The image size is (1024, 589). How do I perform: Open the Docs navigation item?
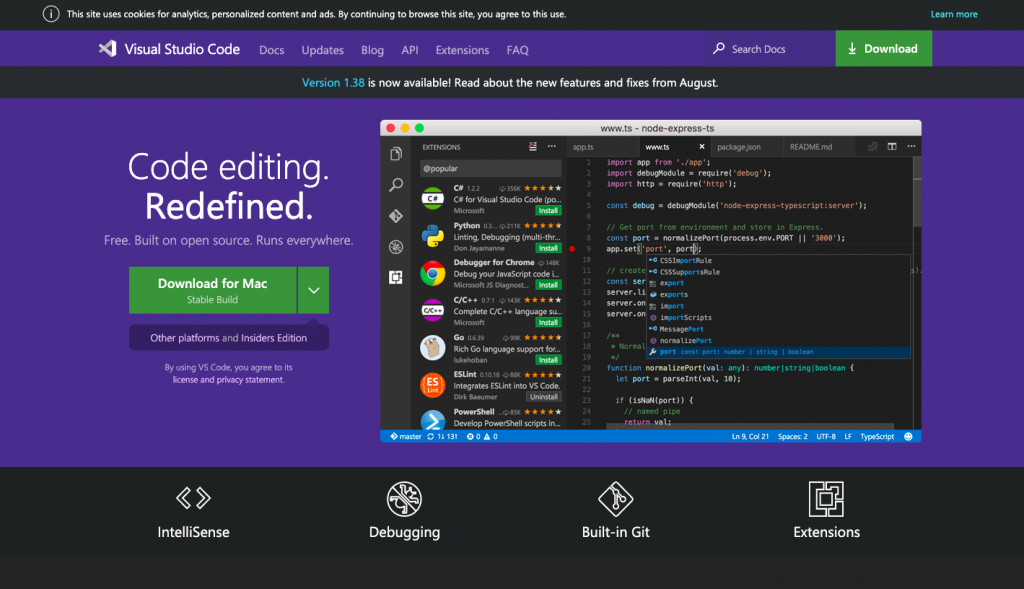pyautogui.click(x=272, y=50)
